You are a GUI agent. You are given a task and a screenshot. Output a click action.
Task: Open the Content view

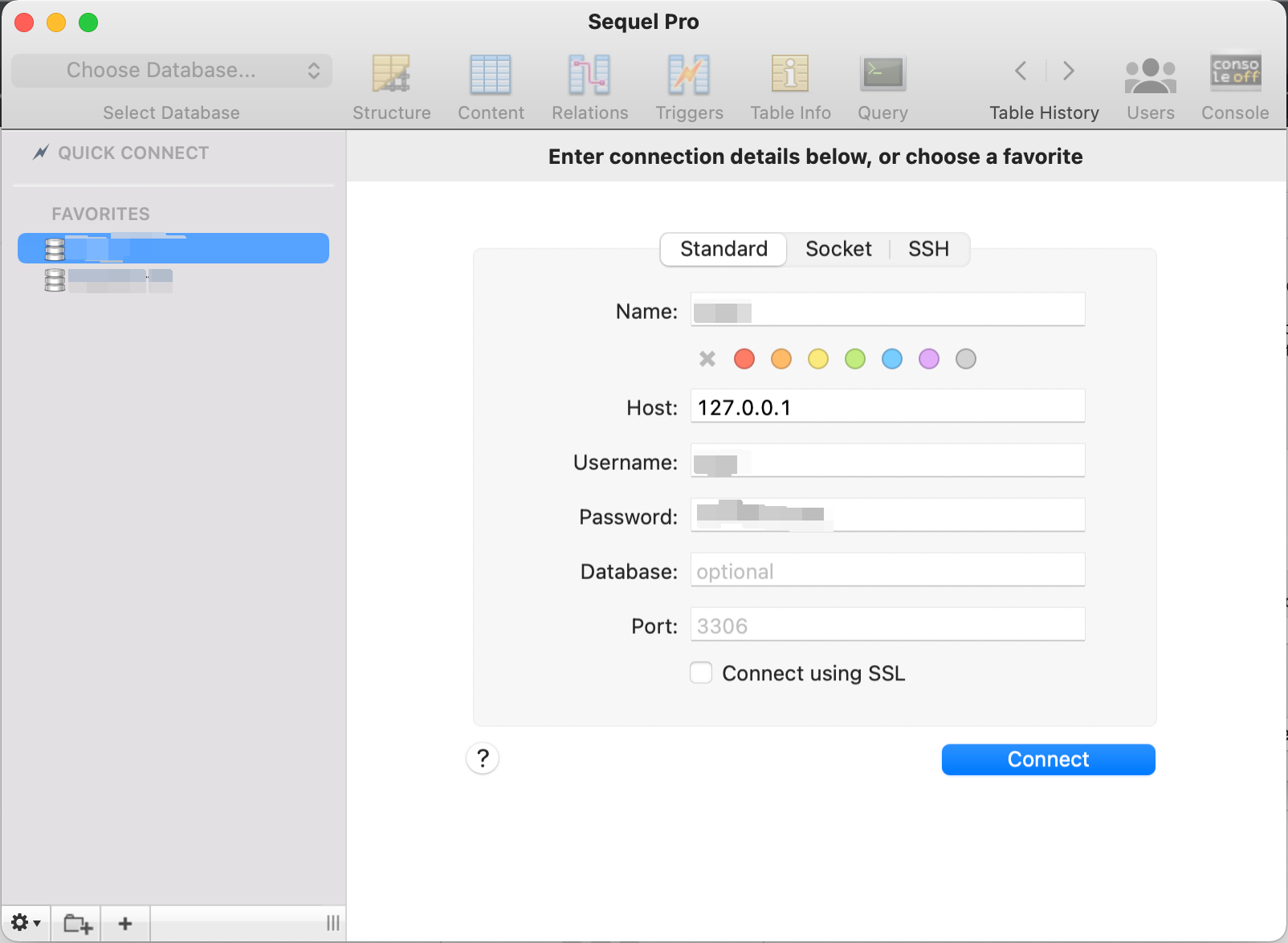click(491, 88)
